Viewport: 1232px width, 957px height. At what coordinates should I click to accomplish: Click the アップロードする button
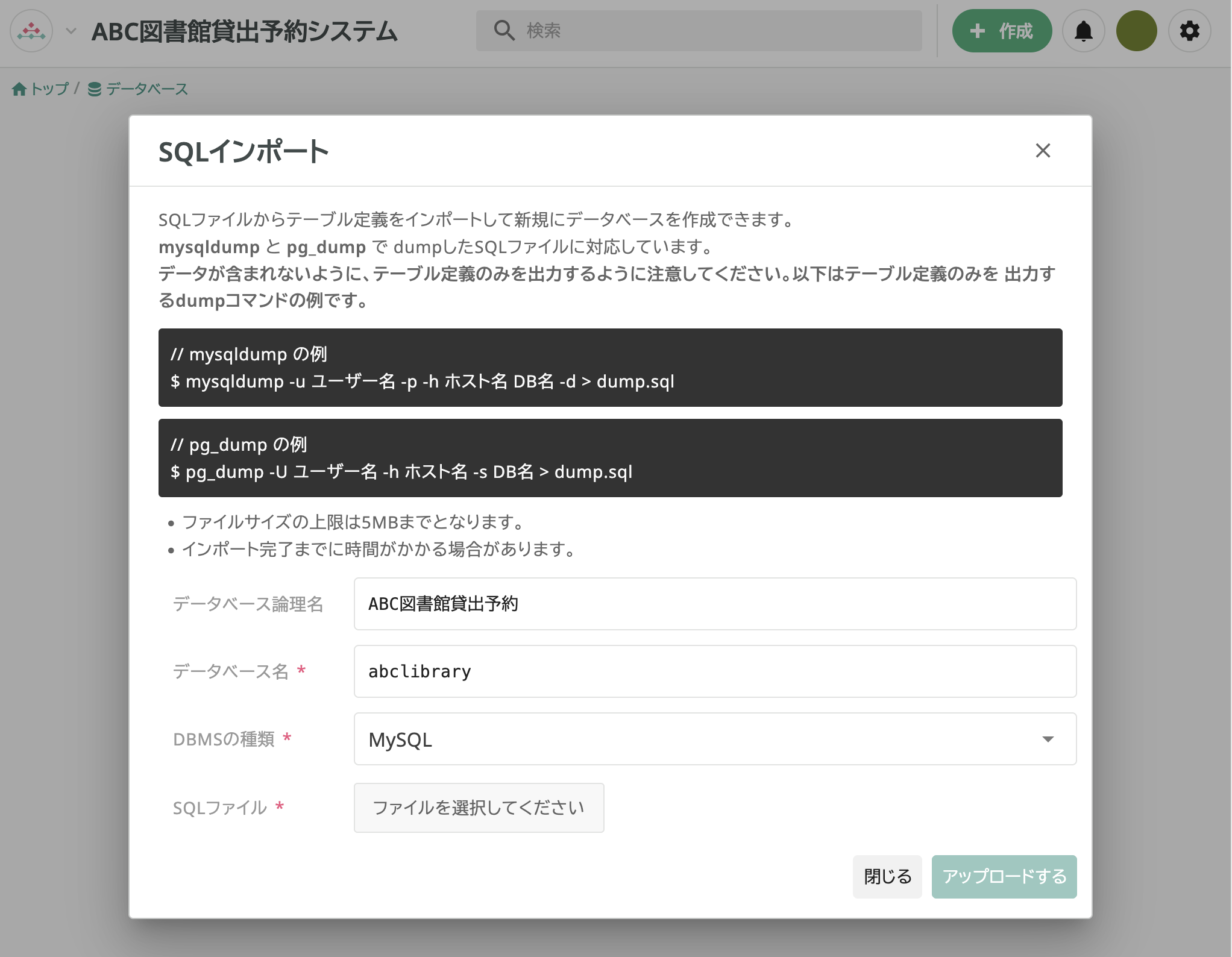pos(1004,877)
